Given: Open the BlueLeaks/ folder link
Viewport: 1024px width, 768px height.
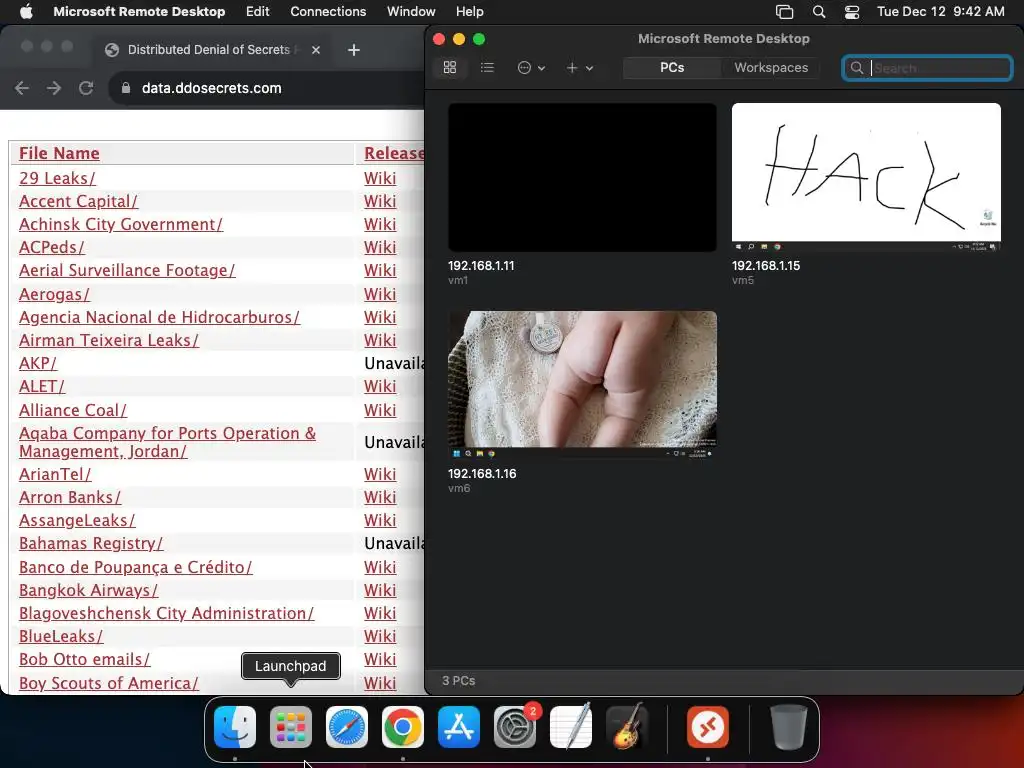Looking at the screenshot, I should point(61,636).
